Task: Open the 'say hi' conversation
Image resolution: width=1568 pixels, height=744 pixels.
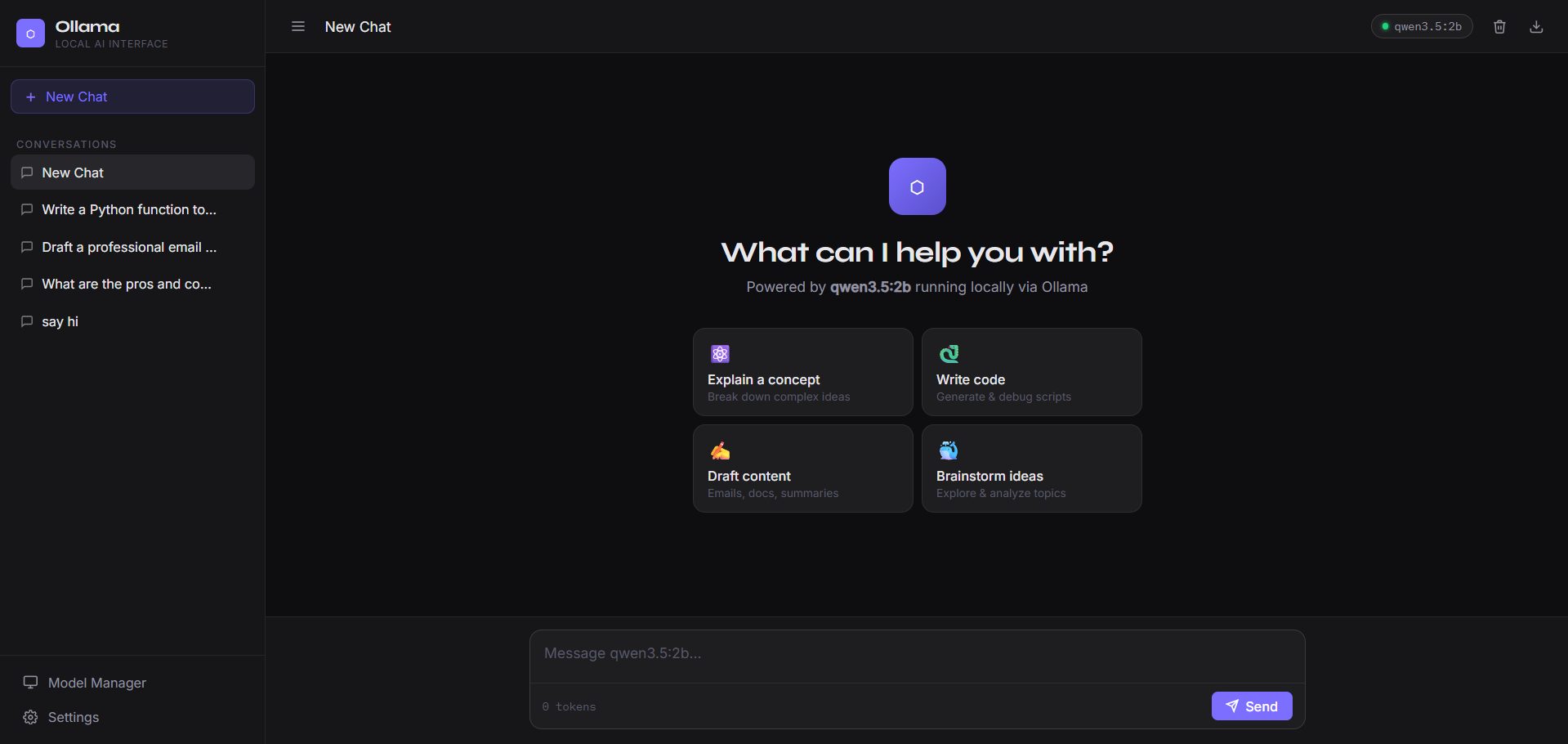Action: 132,321
